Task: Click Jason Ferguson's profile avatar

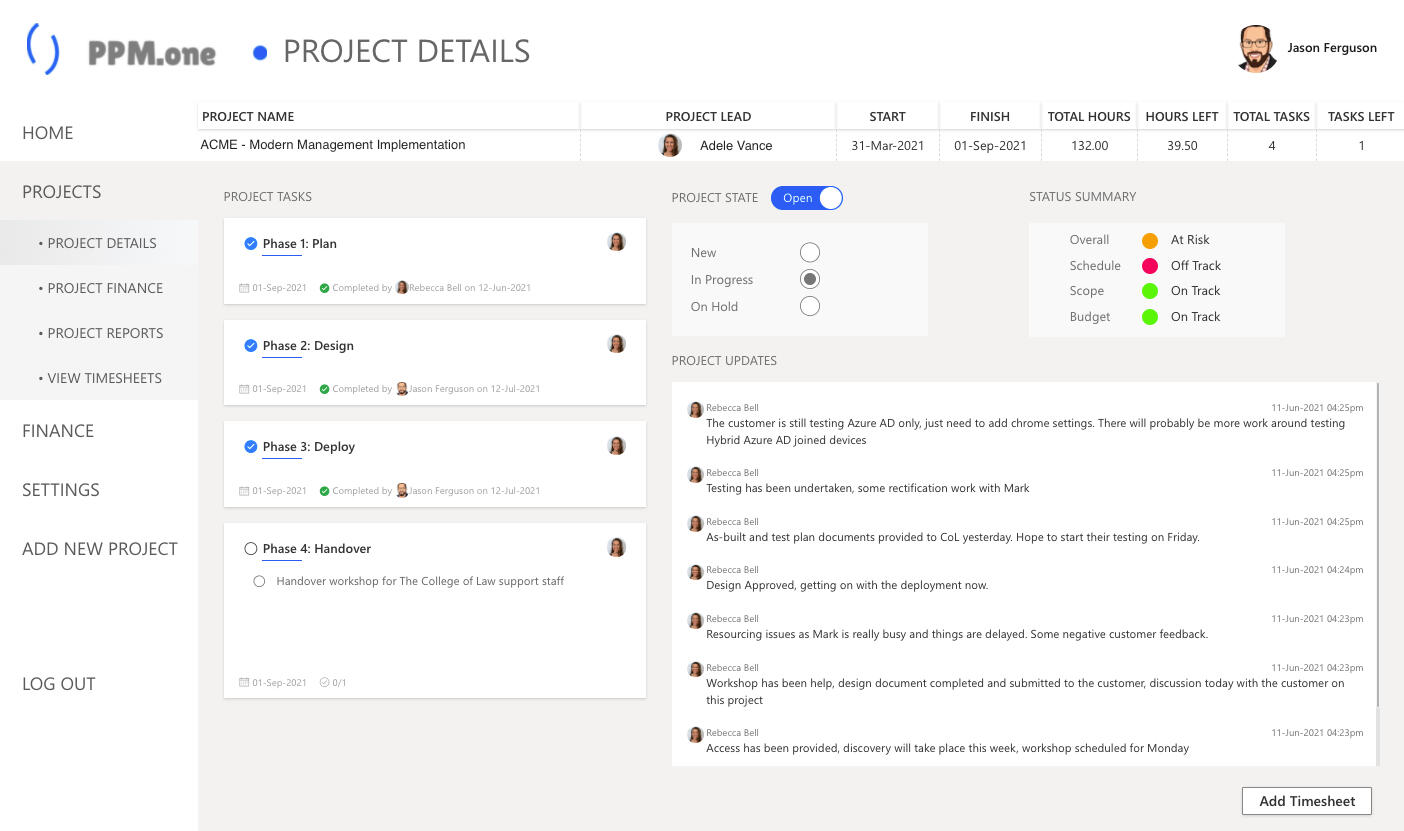Action: point(1257,49)
